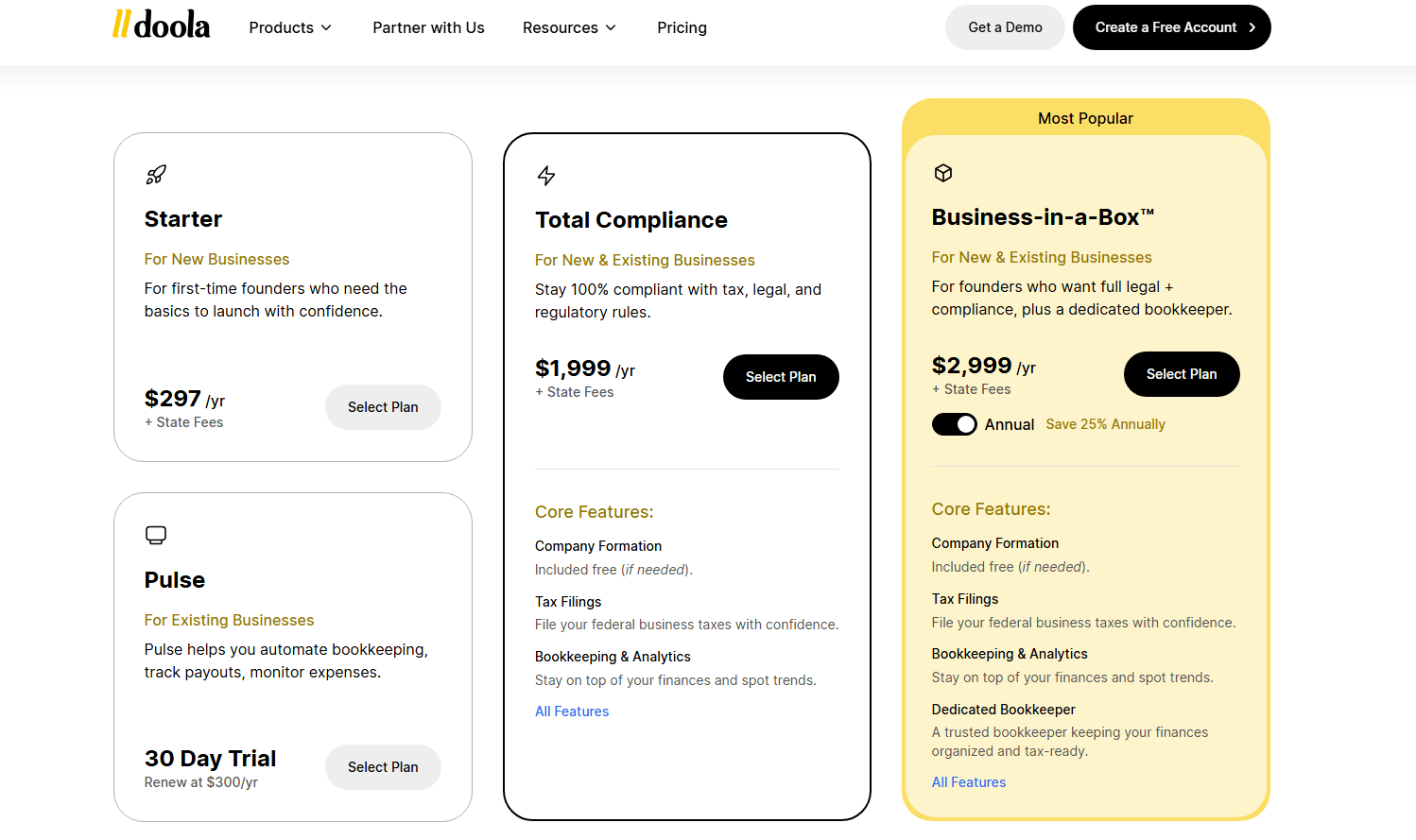Viewport: 1416px width, 840px height.
Task: Click Save 25% Annually text
Action: click(x=1105, y=424)
